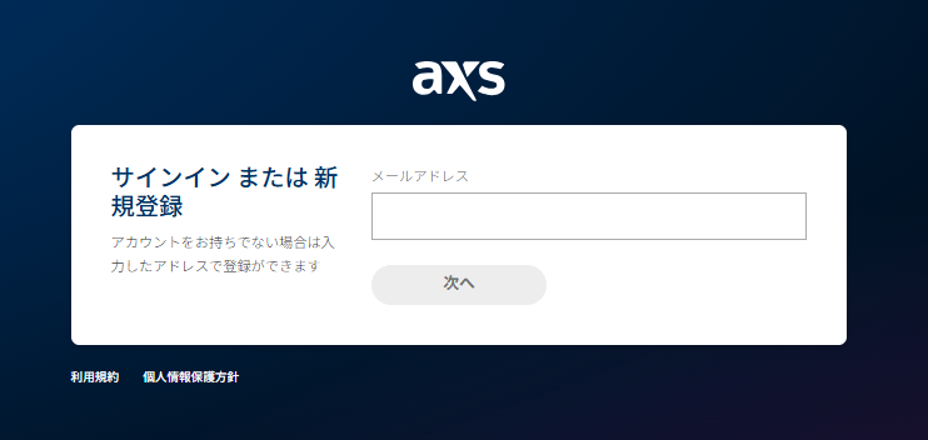Open the 利用規約 link
The height and width of the screenshot is (440, 928).
(x=95, y=377)
